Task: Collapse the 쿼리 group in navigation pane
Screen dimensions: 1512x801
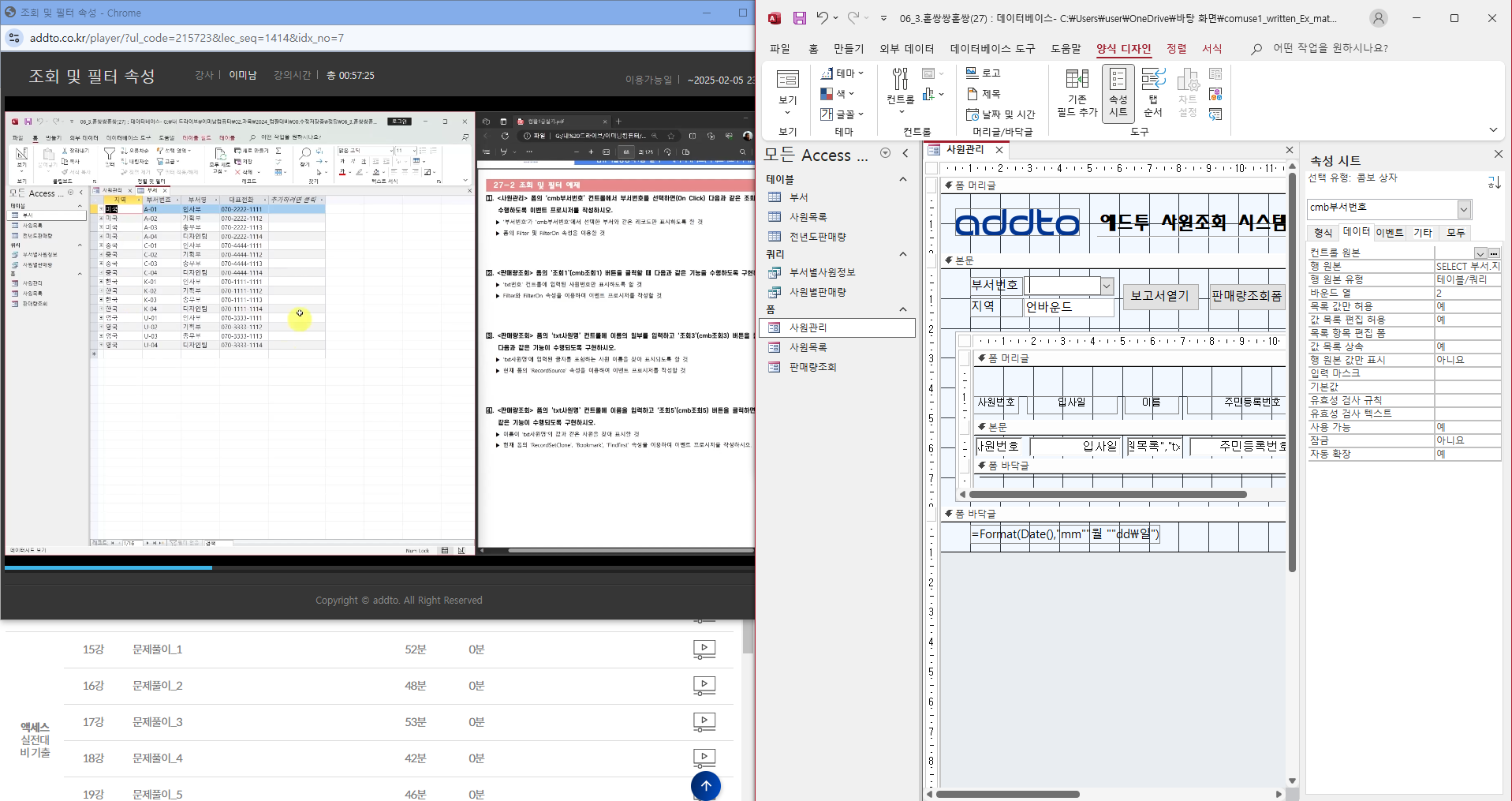Action: point(903,254)
